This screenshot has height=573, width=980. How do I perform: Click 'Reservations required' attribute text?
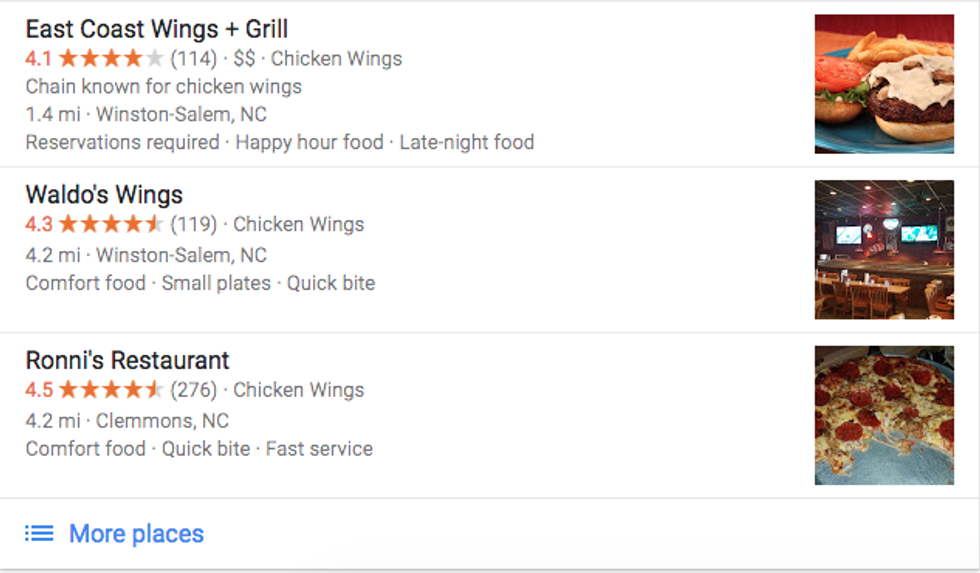[x=122, y=142]
